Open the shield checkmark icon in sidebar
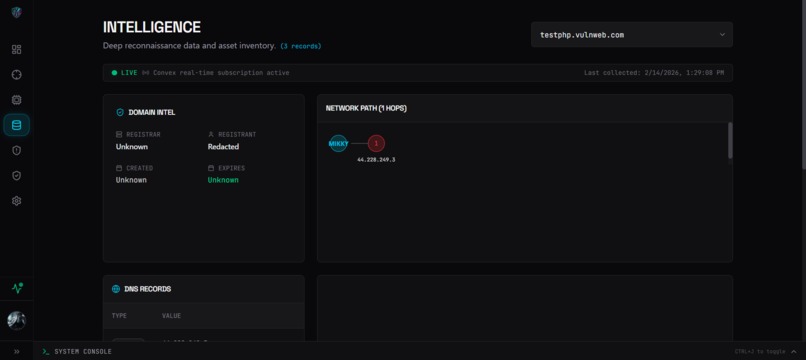Screen dimensions: 806x360 16,175
